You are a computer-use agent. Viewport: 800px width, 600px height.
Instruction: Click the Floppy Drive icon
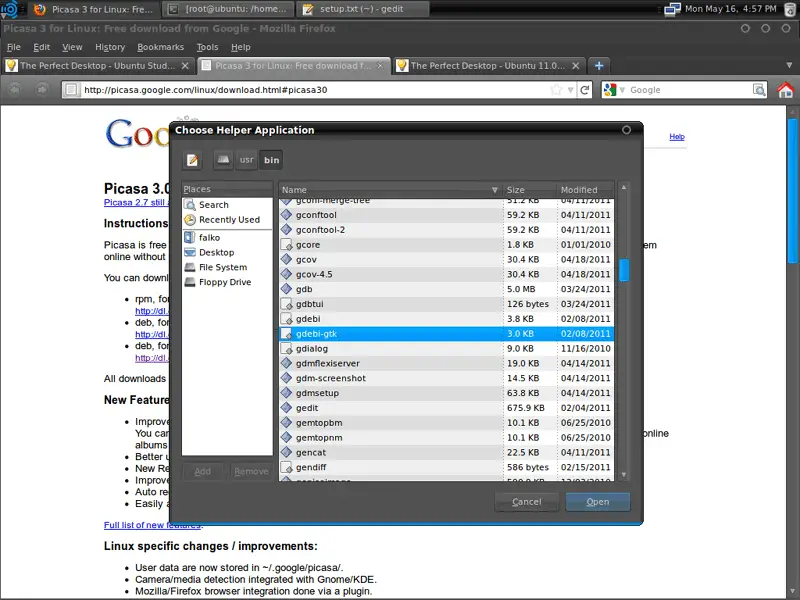pyautogui.click(x=190, y=282)
